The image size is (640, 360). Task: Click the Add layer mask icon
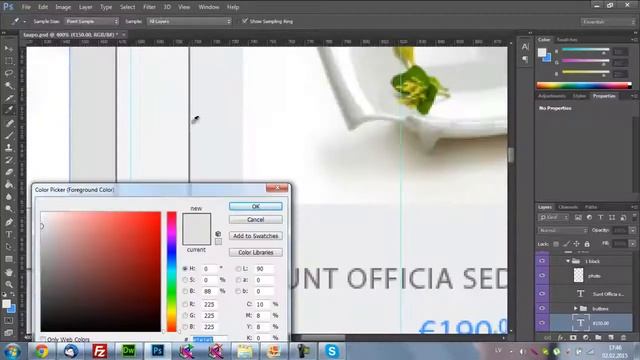(x=573, y=338)
